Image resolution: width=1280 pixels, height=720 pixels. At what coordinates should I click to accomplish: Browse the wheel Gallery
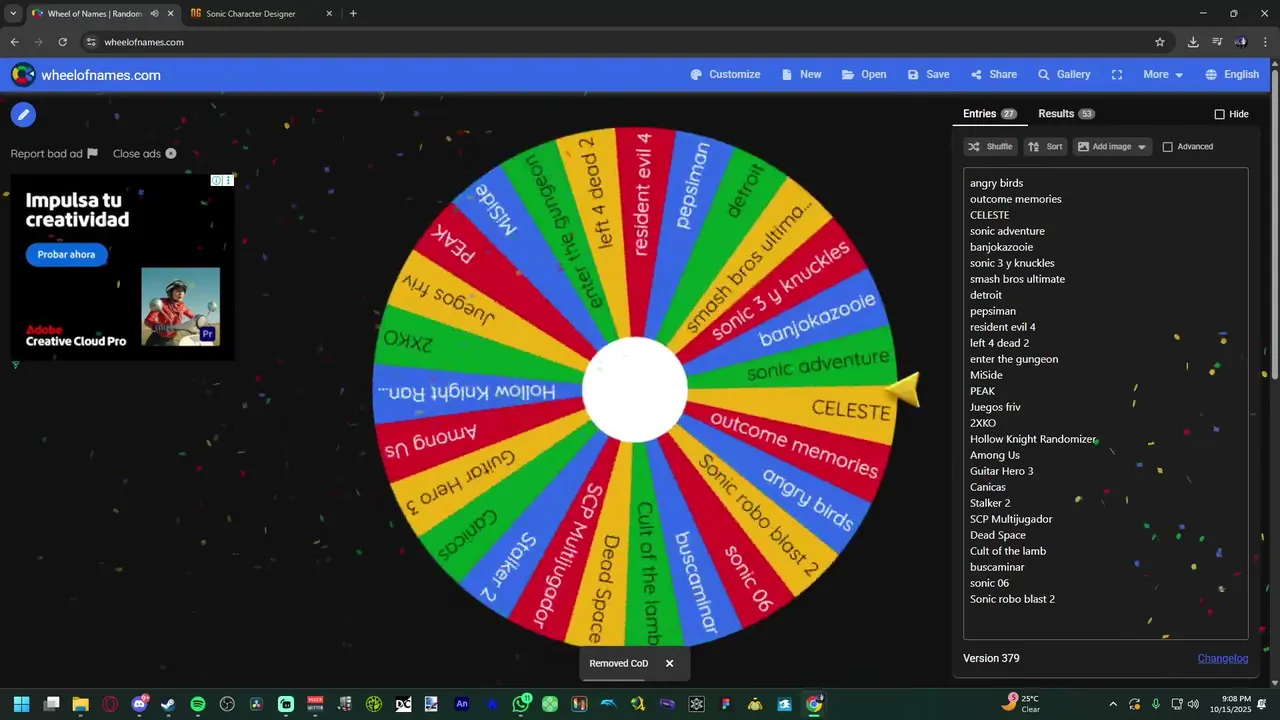(x=1064, y=75)
